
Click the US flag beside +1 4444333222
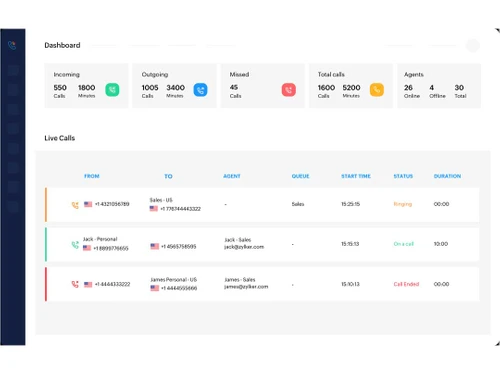[88, 284]
